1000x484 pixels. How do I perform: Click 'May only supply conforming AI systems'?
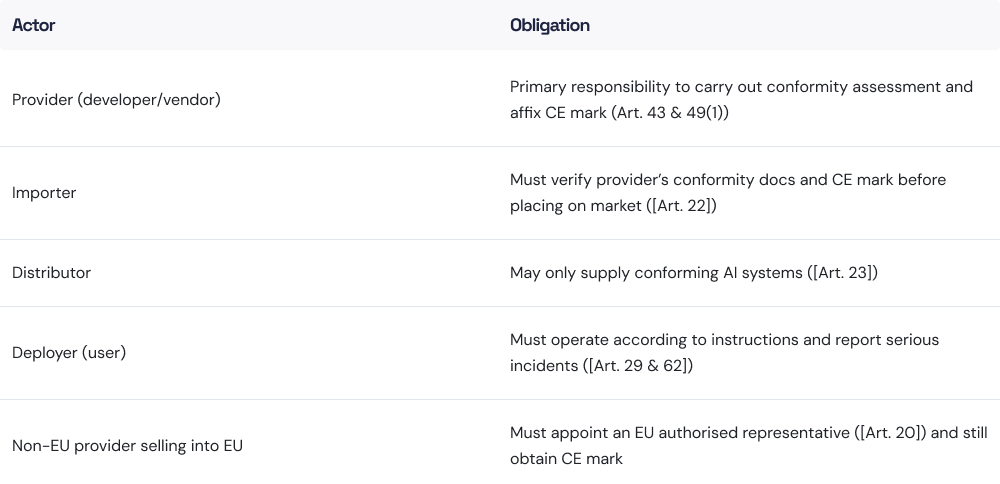(x=655, y=273)
